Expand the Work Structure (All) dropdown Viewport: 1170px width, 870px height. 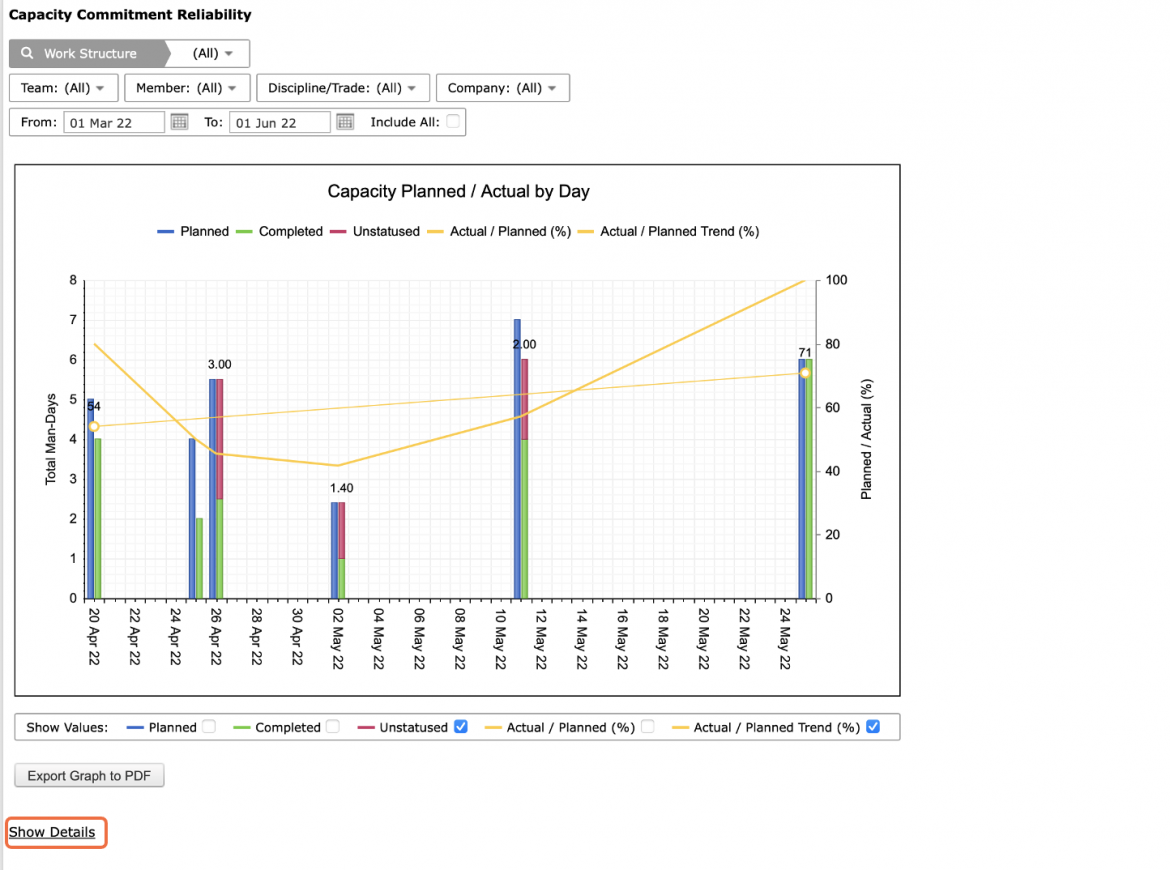point(212,53)
